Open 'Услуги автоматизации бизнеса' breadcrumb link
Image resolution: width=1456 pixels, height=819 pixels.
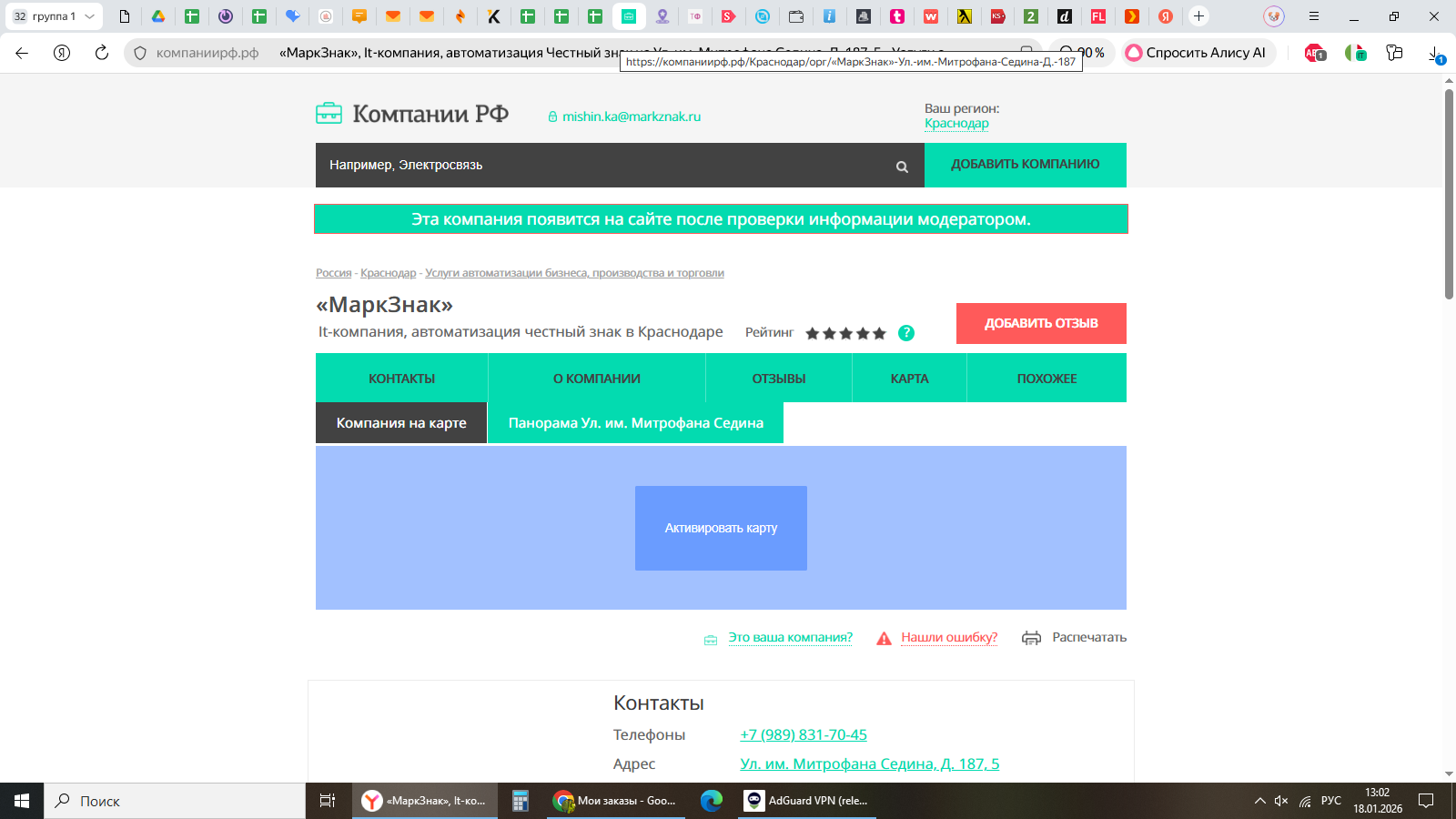(574, 273)
